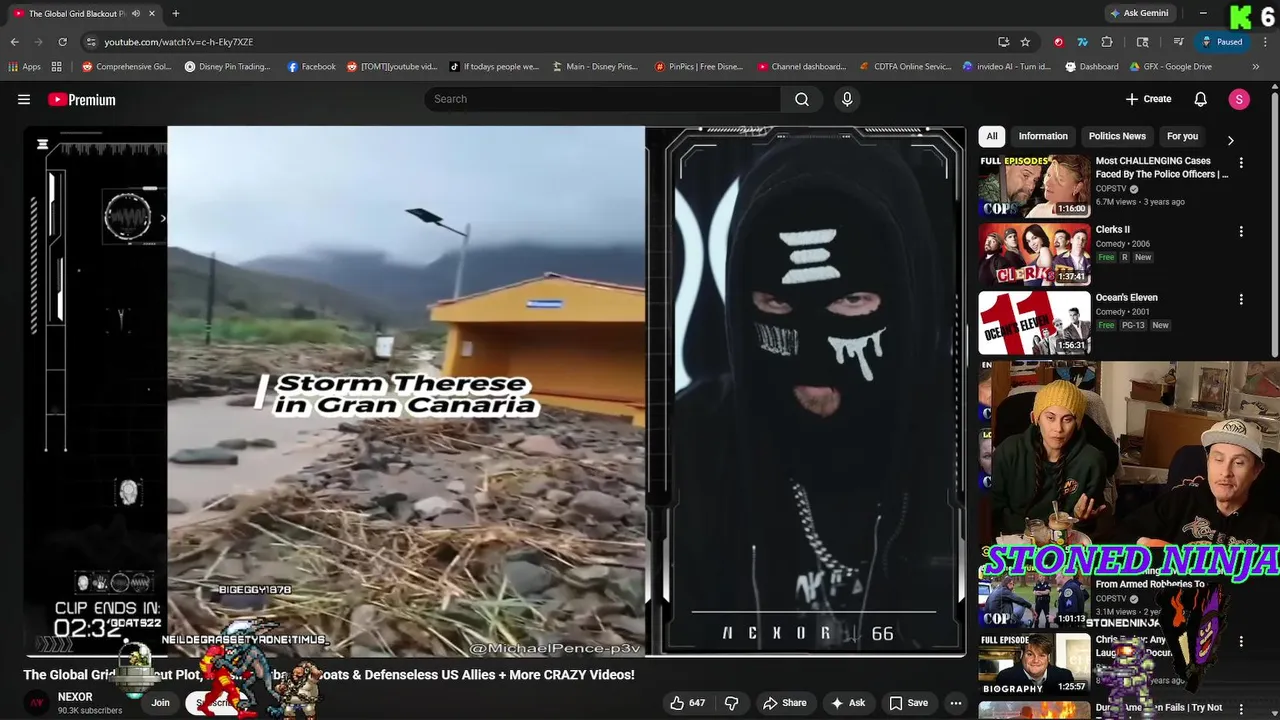Select the For you filter chip
The height and width of the screenshot is (720, 1280).
tap(1182, 136)
